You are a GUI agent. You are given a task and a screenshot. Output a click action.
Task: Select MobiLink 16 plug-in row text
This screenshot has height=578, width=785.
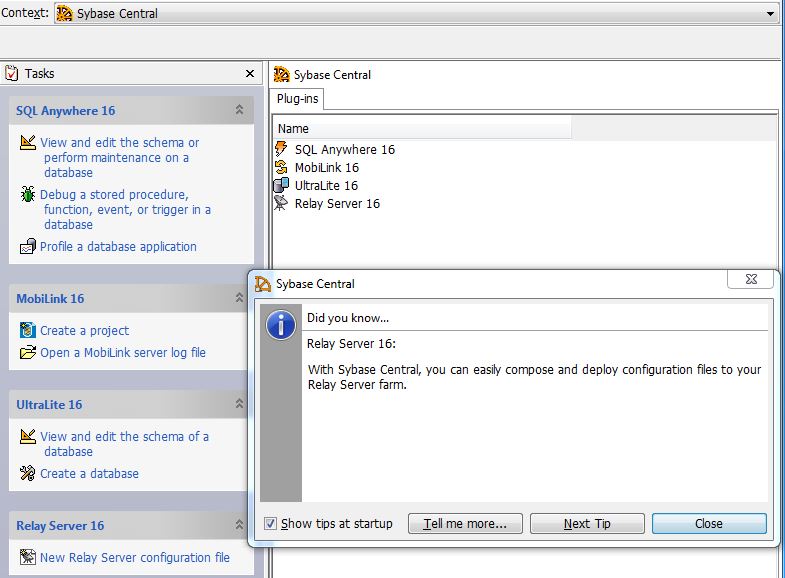click(327, 168)
